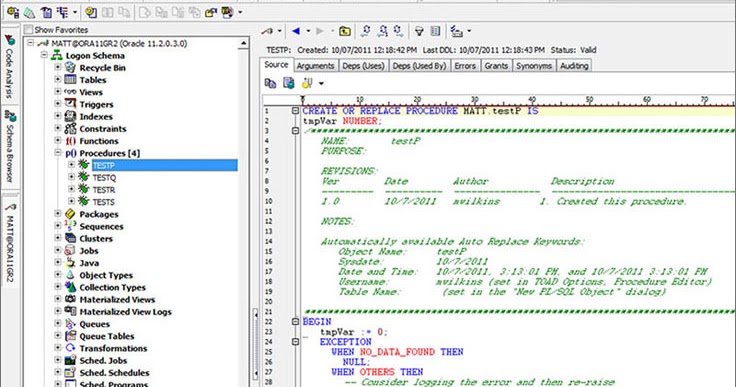
Task: Collapse the Logon Schema node
Action: (x=44, y=55)
